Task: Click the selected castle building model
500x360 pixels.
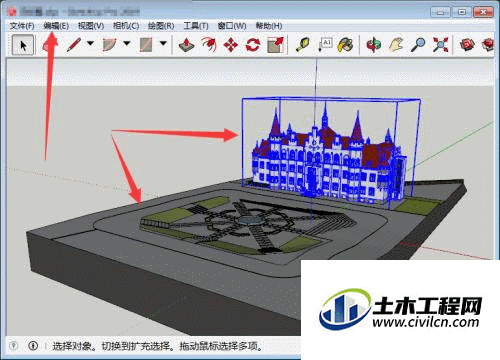Action: [328, 160]
